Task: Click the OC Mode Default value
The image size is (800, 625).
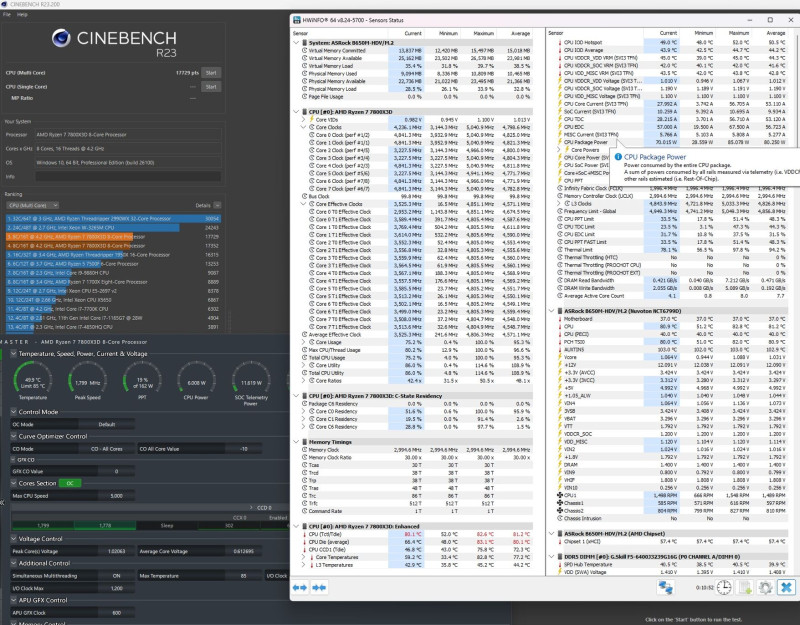Action: coord(107,424)
